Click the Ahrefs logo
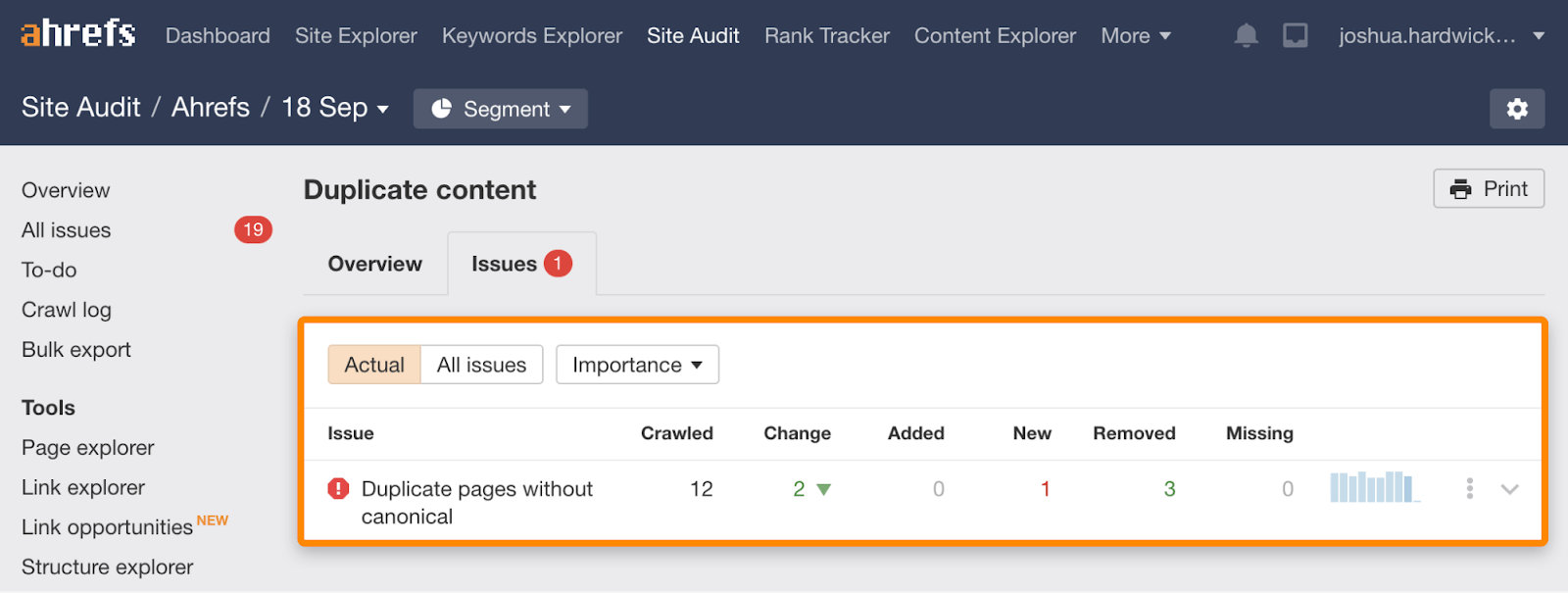The height and width of the screenshot is (593, 1568). [x=78, y=33]
